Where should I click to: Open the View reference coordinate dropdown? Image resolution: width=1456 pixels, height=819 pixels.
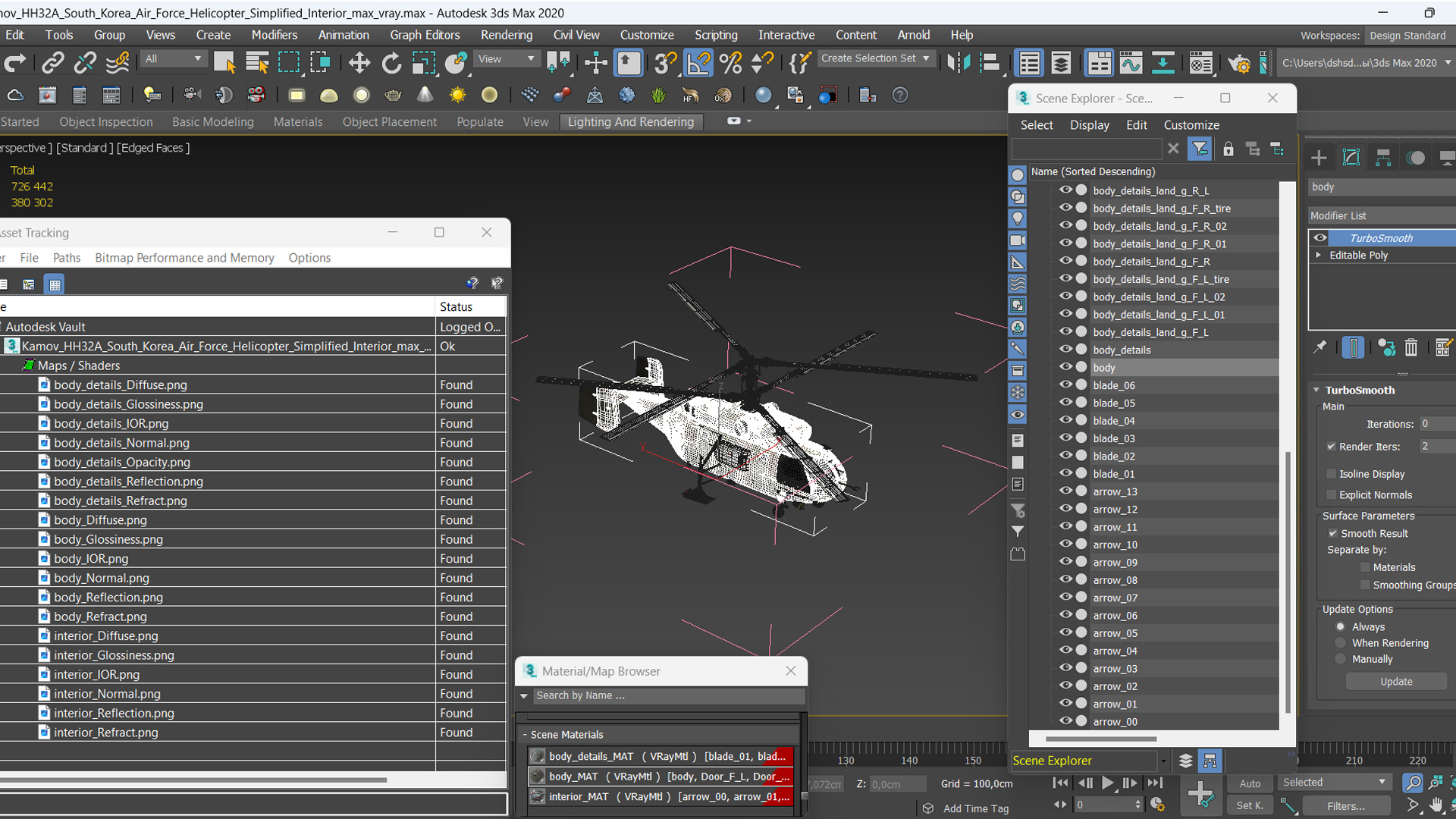(x=506, y=59)
